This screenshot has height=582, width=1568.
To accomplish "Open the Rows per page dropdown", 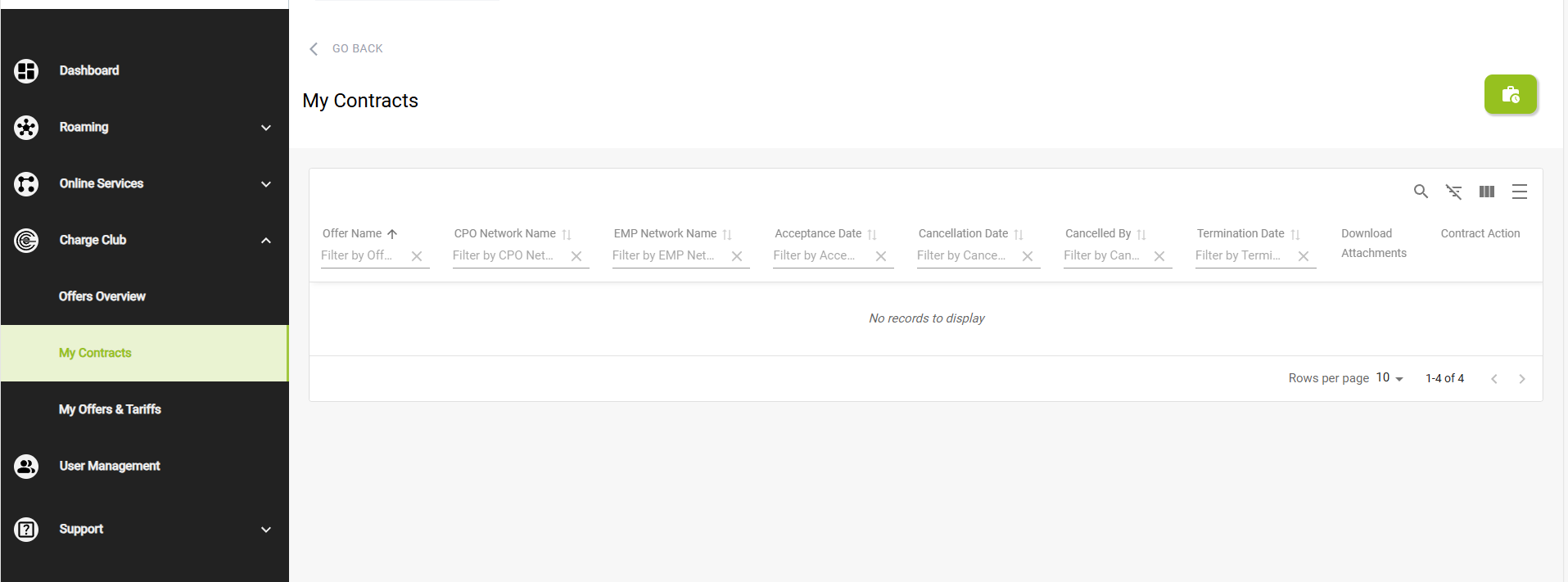I will pyautogui.click(x=1390, y=378).
